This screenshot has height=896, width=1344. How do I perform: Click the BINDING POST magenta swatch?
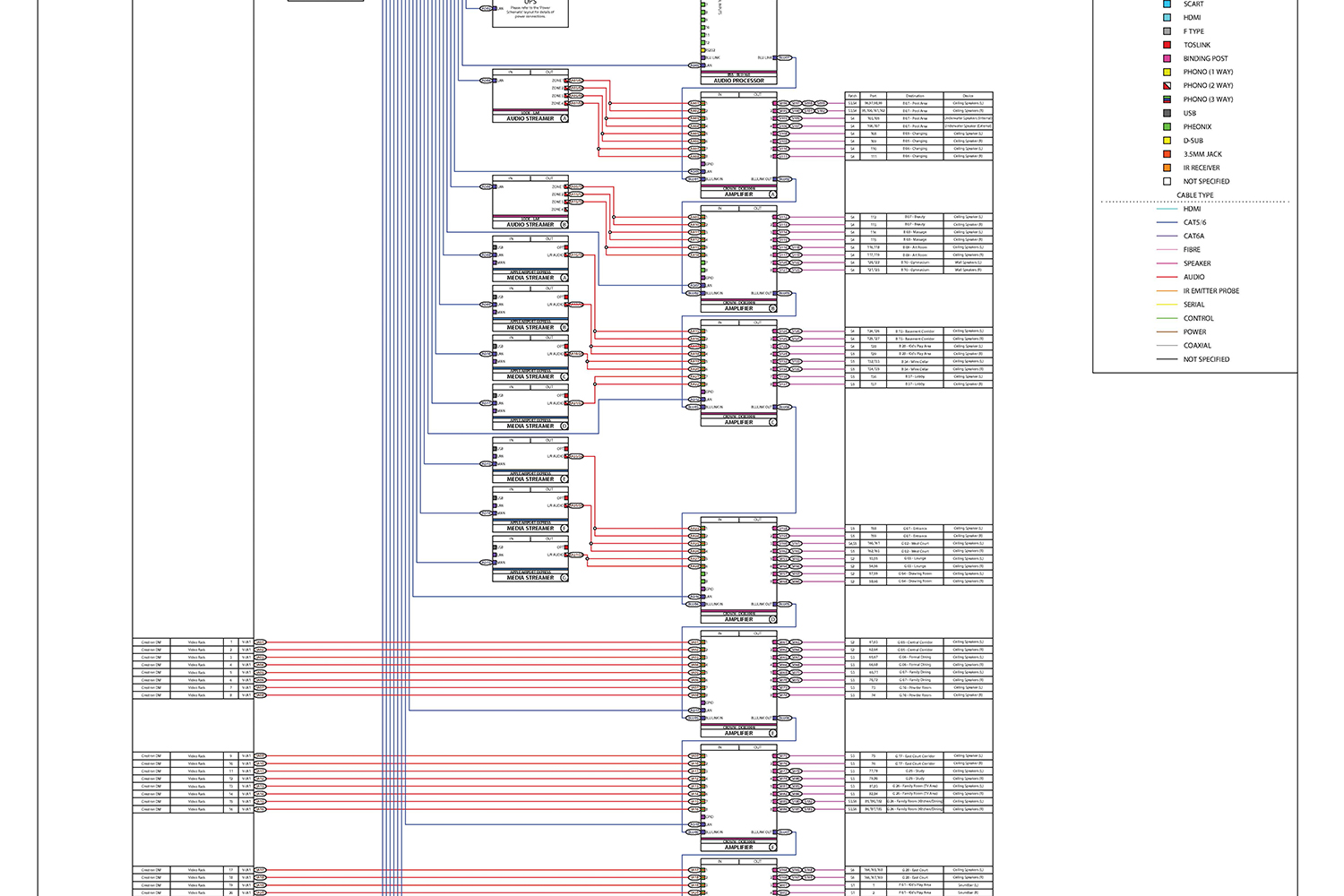(x=1167, y=58)
